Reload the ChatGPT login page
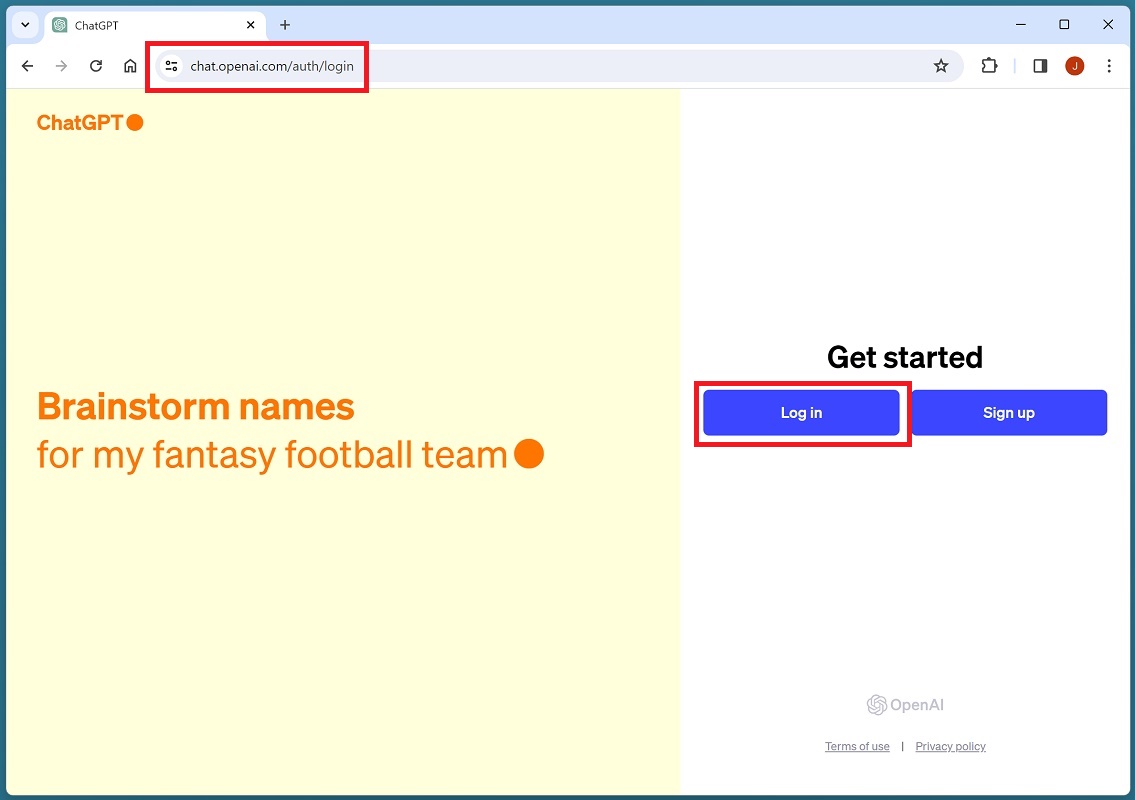The image size is (1135, 800). [x=96, y=66]
